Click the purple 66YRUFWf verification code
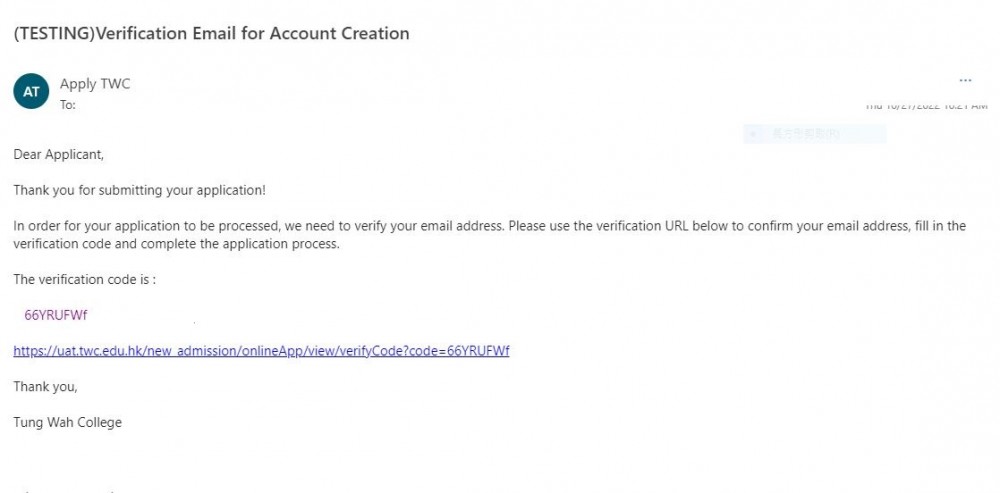Viewport: 1000px width, 493px height. (x=56, y=315)
